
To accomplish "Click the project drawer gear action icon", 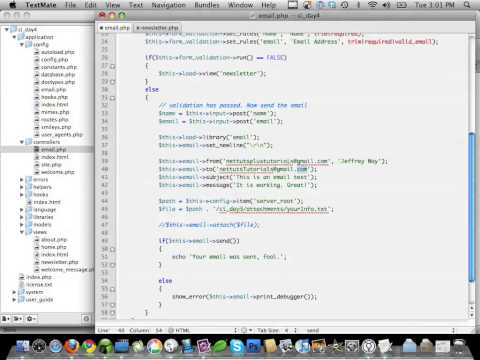I will point(31,319).
